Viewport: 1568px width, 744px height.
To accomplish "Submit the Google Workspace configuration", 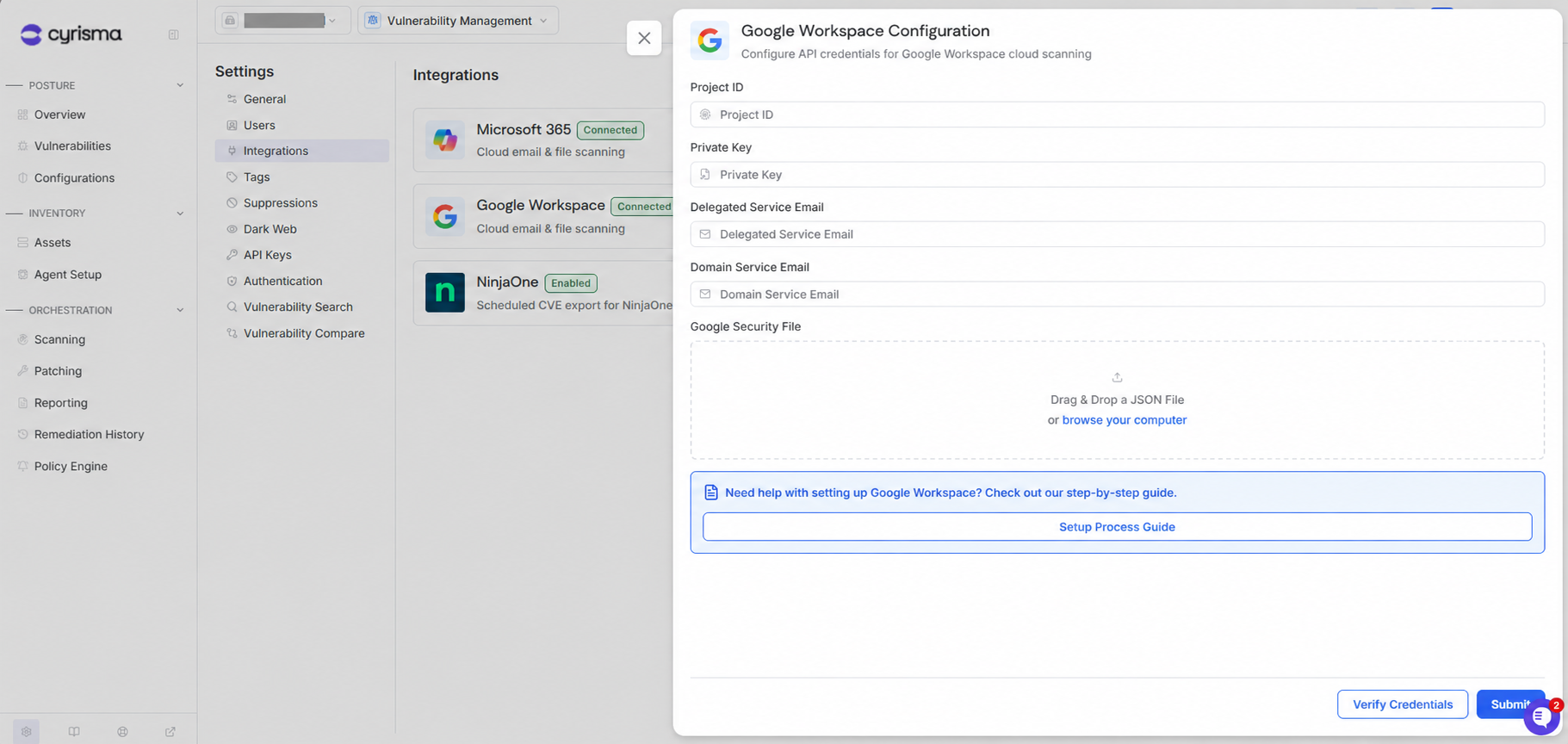I will pos(1509,704).
